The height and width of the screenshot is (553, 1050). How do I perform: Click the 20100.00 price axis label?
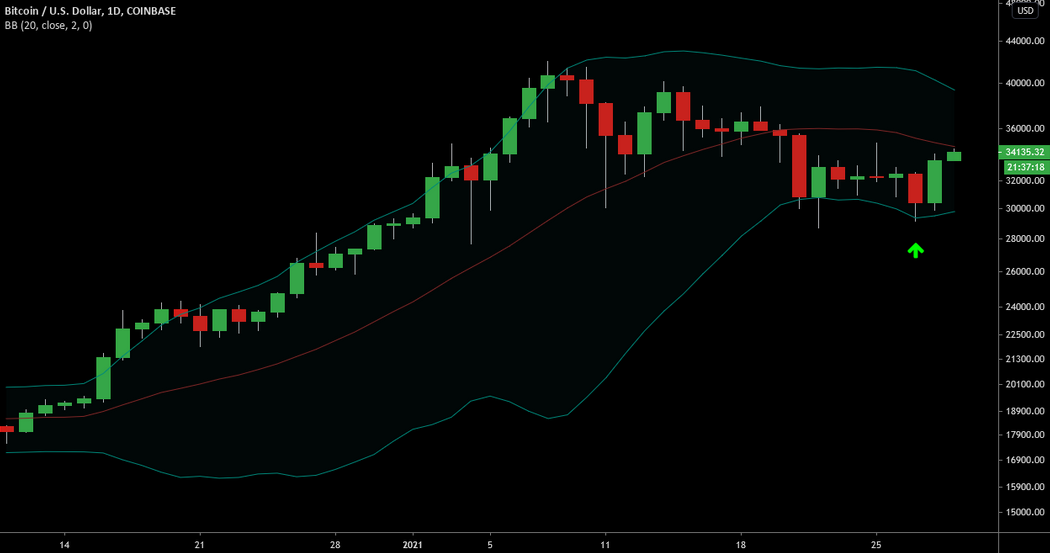1025,384
